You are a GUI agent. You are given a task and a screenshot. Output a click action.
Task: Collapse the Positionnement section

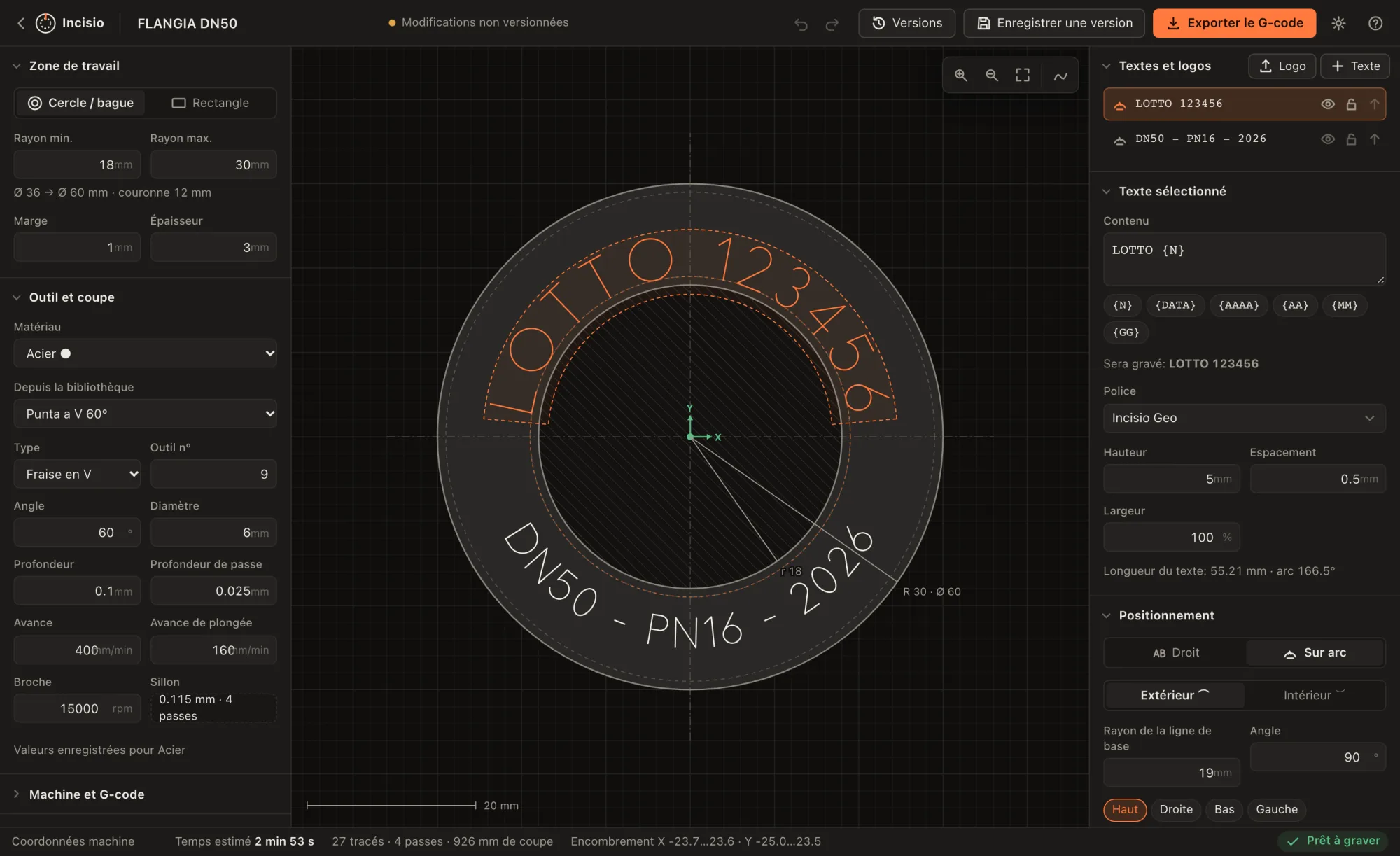tap(1158, 615)
